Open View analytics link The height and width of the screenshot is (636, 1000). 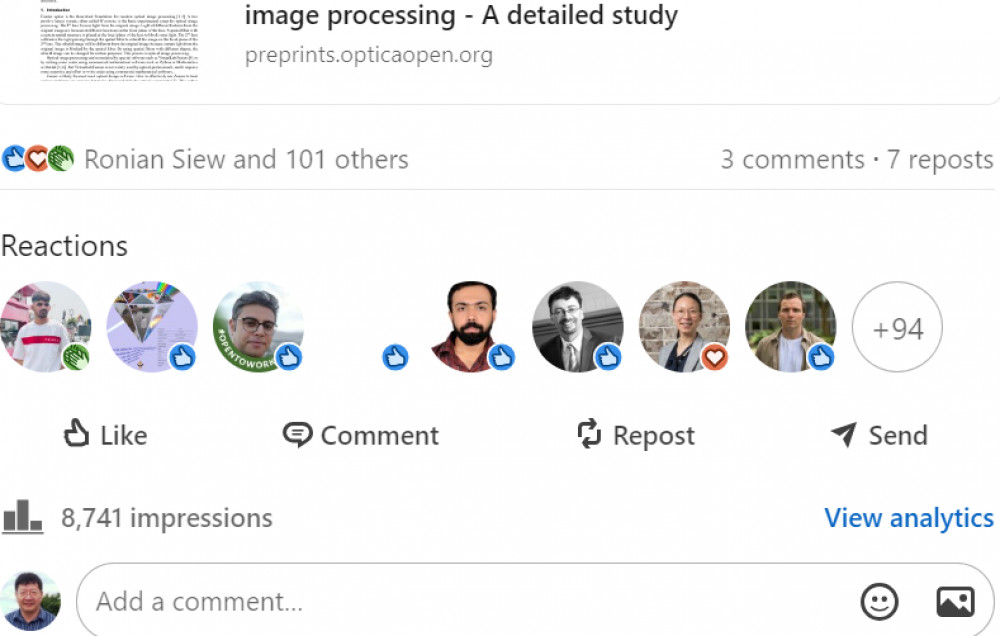pos(909,518)
